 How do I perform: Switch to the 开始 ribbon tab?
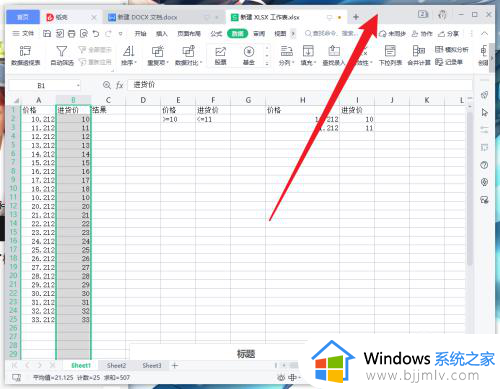pyautogui.click(x=140, y=33)
